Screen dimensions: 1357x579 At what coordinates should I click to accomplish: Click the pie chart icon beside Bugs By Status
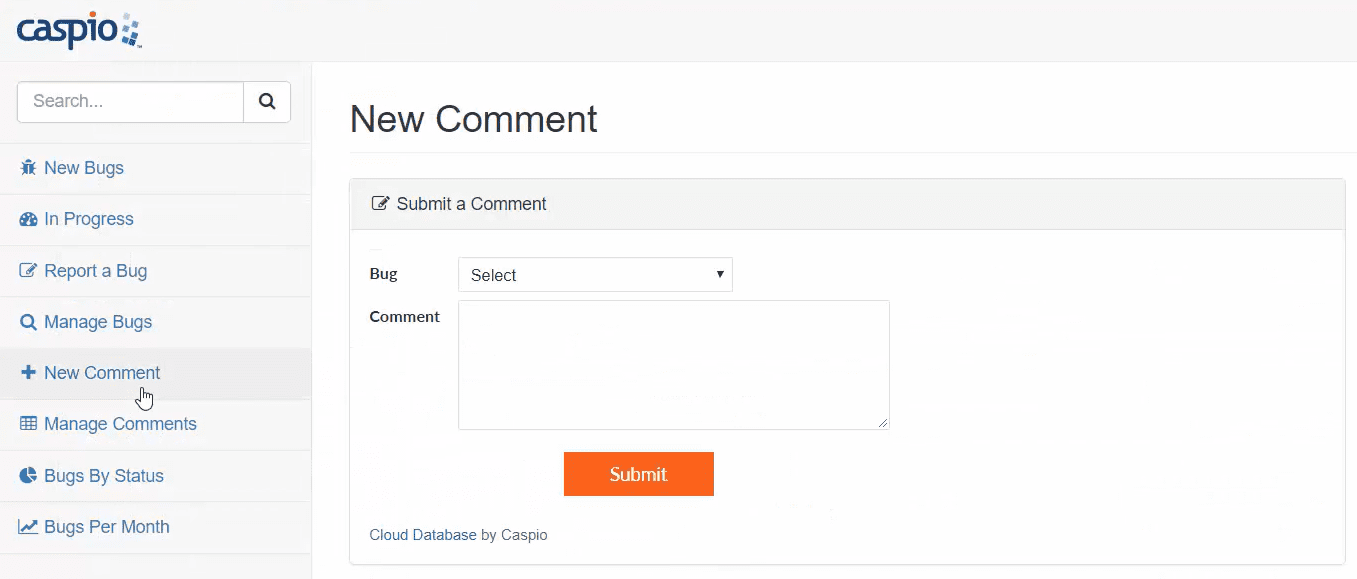[28, 476]
